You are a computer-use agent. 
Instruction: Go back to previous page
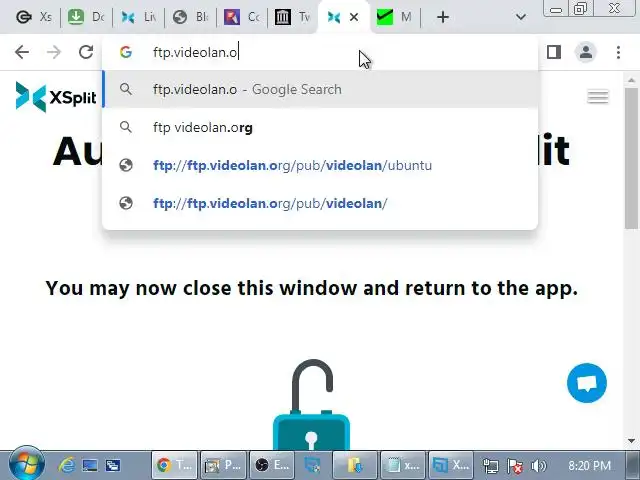click(x=22, y=52)
